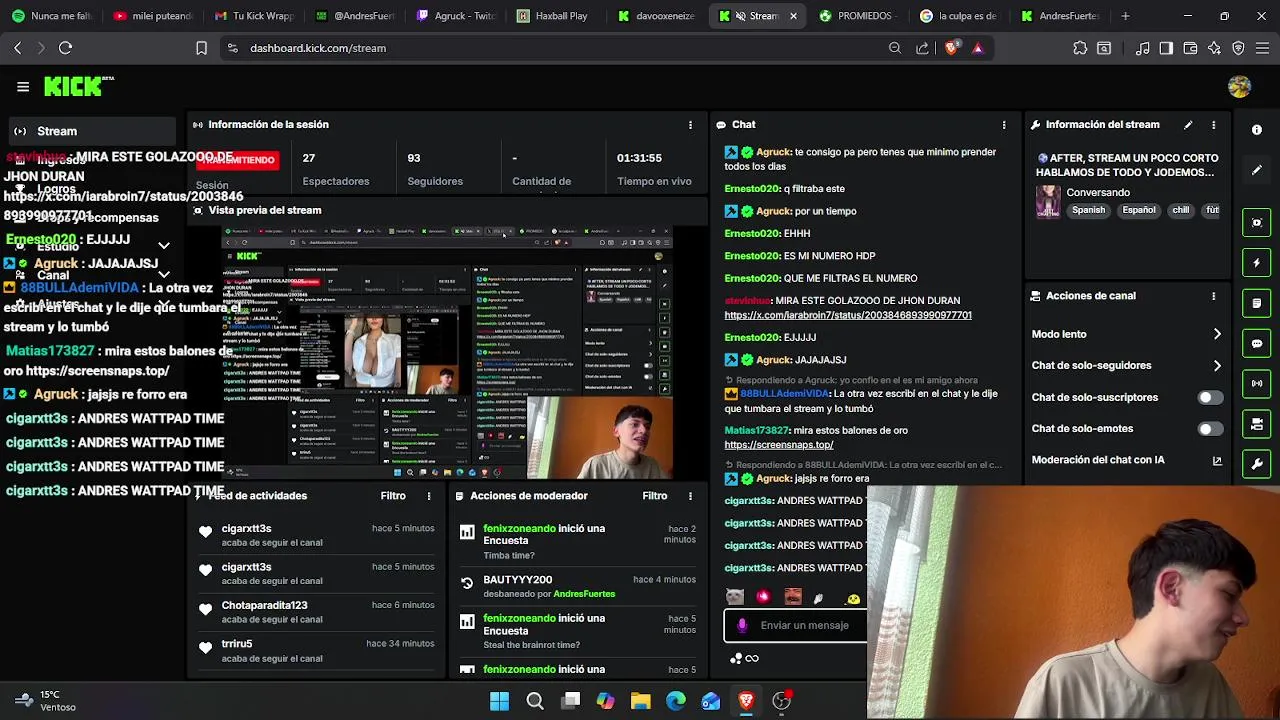Viewport: 1280px width, 720px height.
Task: Toggle the stream preview widget icon in sidebar
Action: click(1257, 222)
